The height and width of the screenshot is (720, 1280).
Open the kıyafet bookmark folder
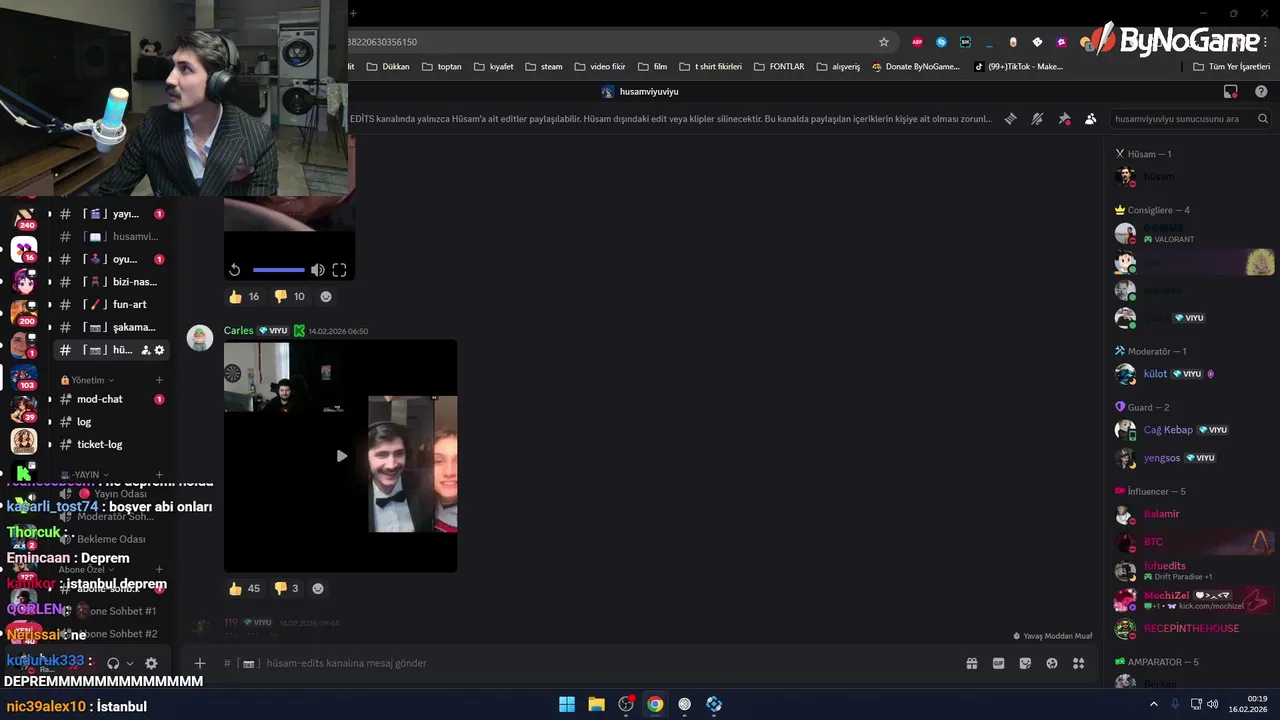coord(493,67)
